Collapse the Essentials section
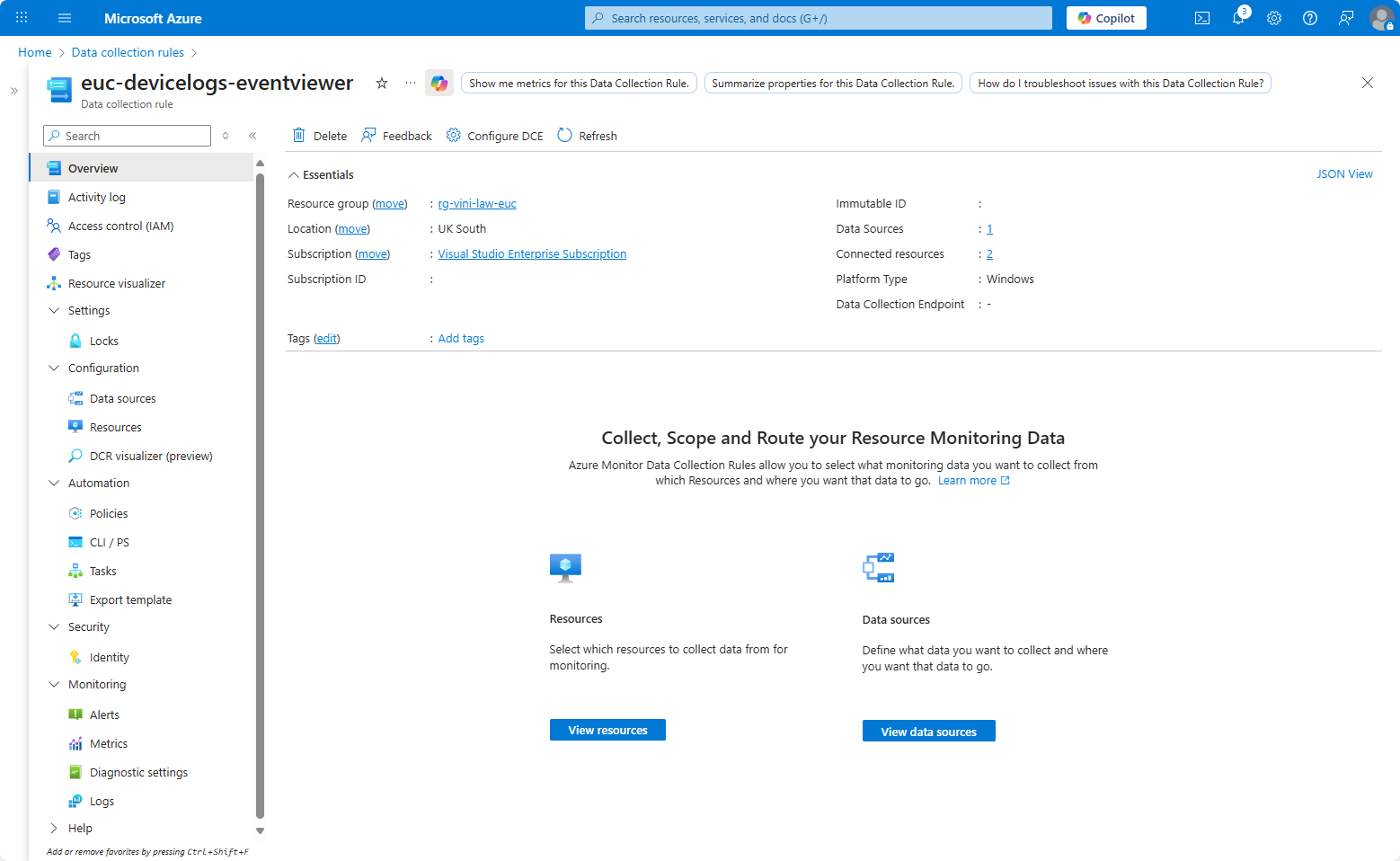Viewport: 1400px width, 861px height. click(294, 175)
